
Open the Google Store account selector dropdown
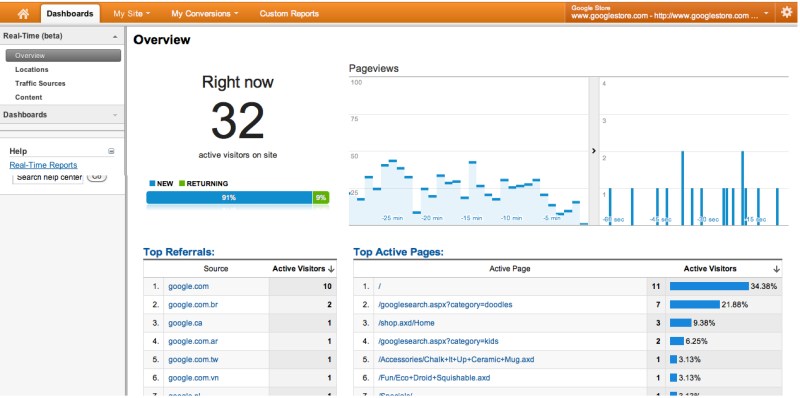(669, 13)
